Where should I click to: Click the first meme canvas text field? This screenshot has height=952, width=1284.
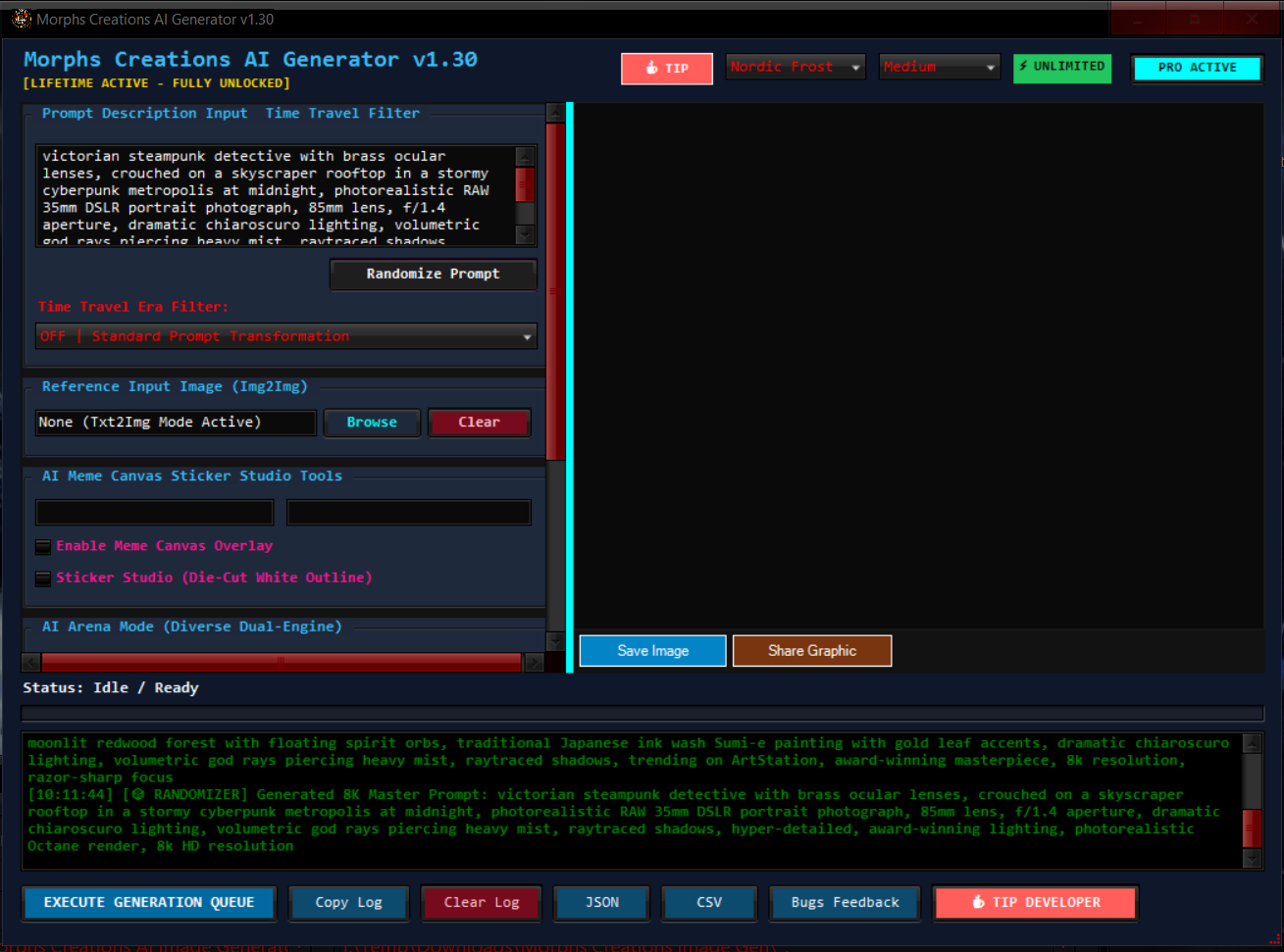pyautogui.click(x=155, y=512)
